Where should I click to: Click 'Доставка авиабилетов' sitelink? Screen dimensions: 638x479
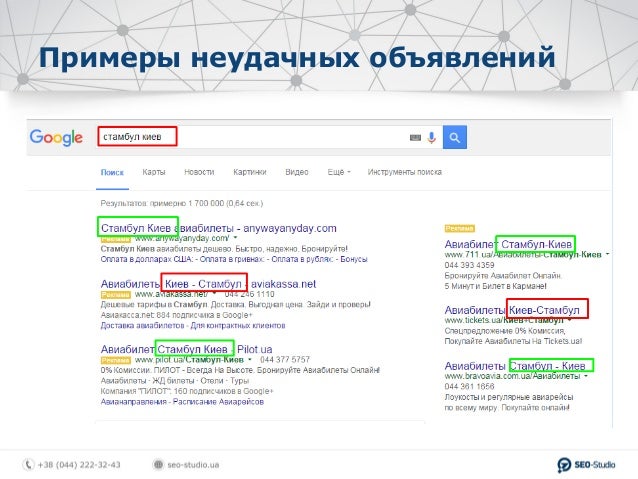click(142, 326)
